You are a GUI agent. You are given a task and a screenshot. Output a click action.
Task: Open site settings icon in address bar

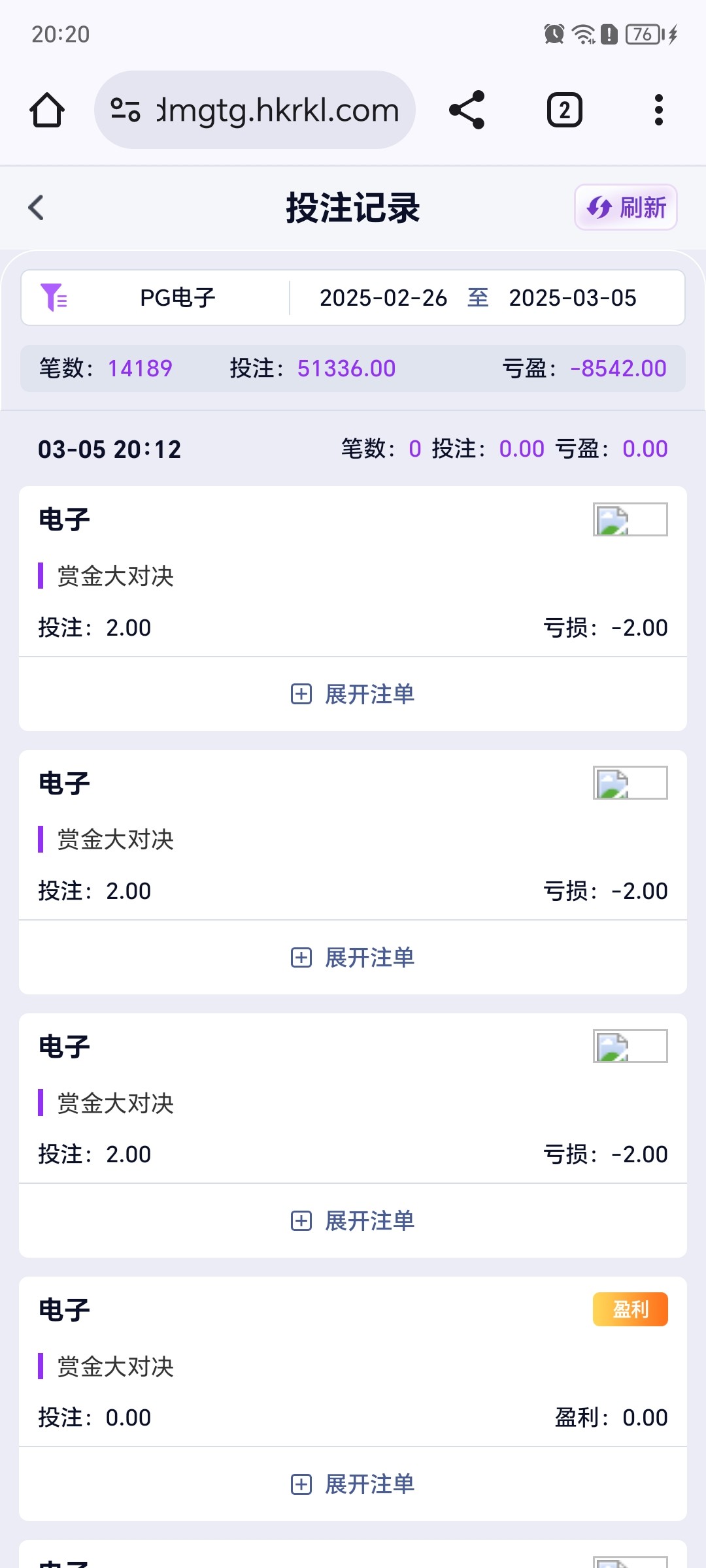pyautogui.click(x=126, y=110)
